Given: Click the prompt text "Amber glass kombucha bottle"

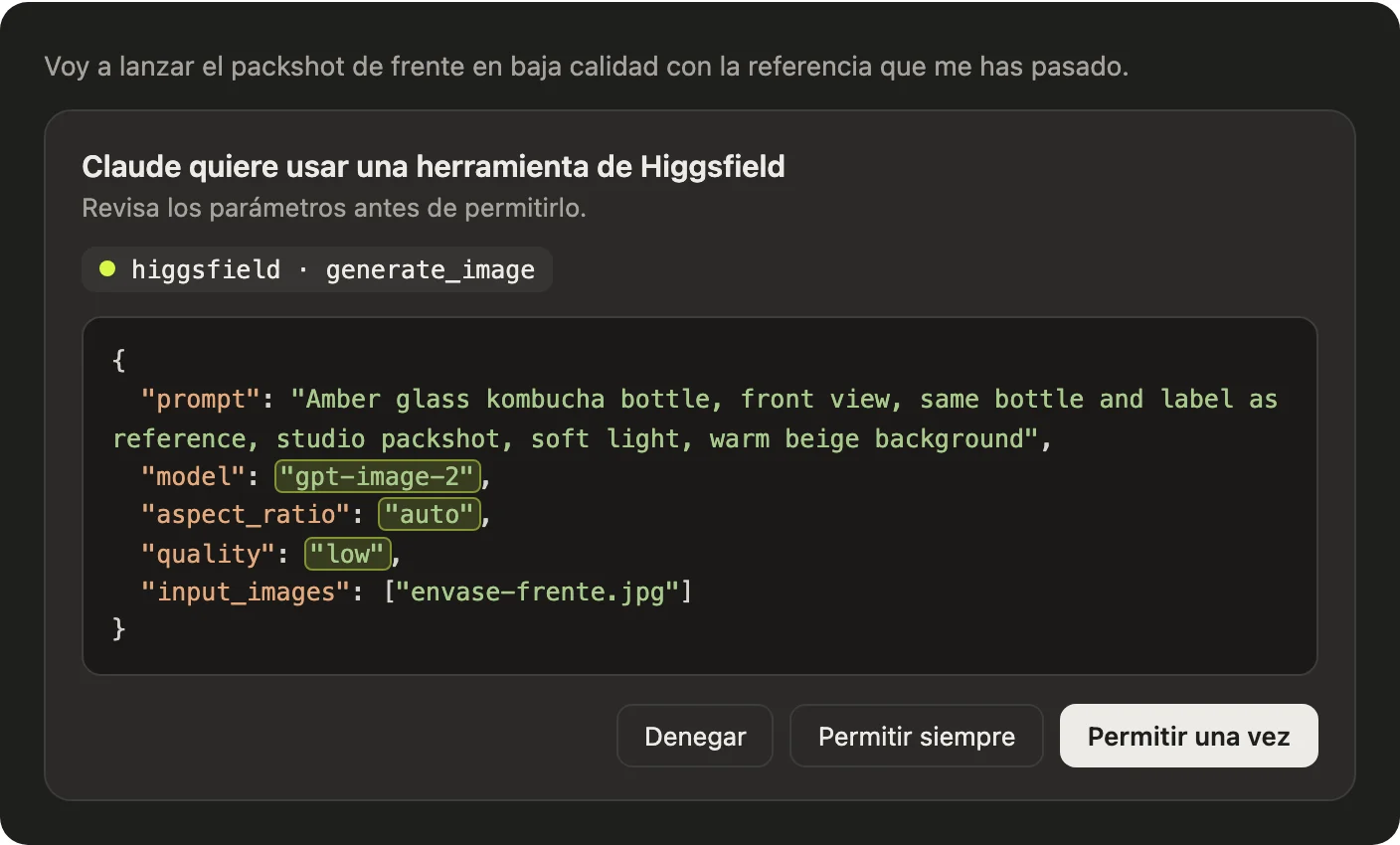Looking at the screenshot, I should (508, 399).
